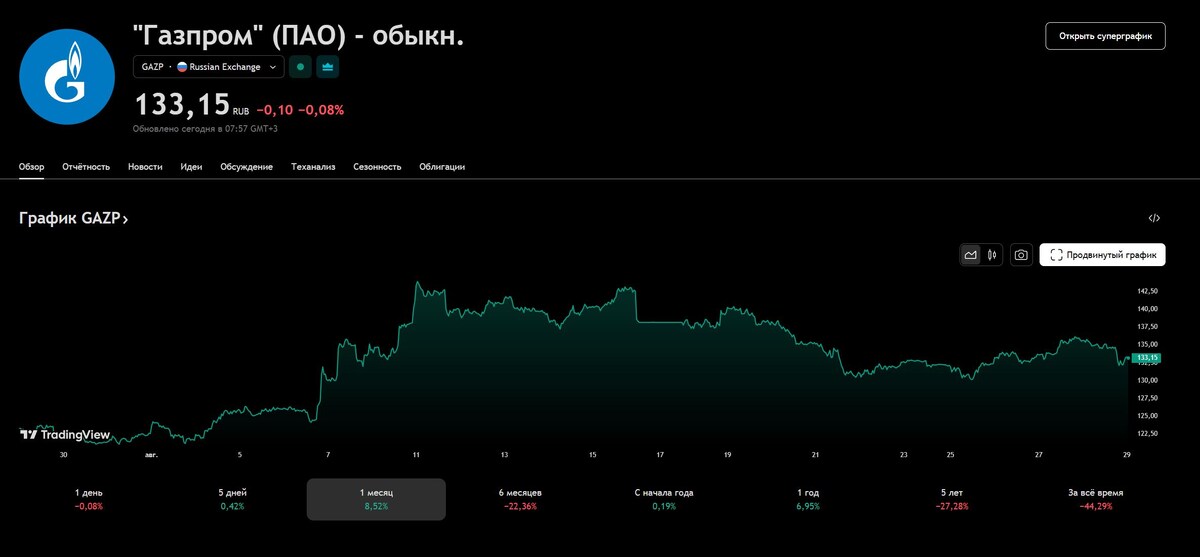The image size is (1200, 557).
Task: Open the График GAZP chart heading link
Action: click(x=73, y=218)
